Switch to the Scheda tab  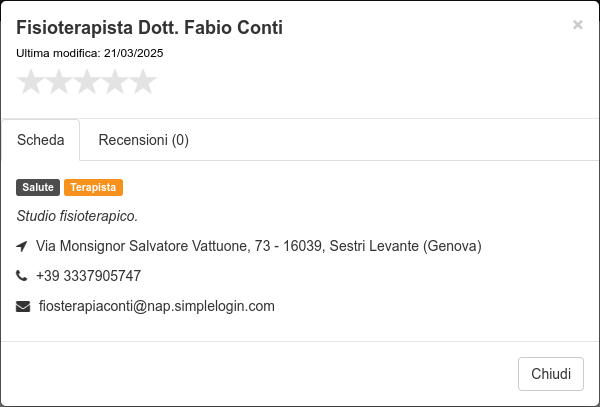coord(41,140)
